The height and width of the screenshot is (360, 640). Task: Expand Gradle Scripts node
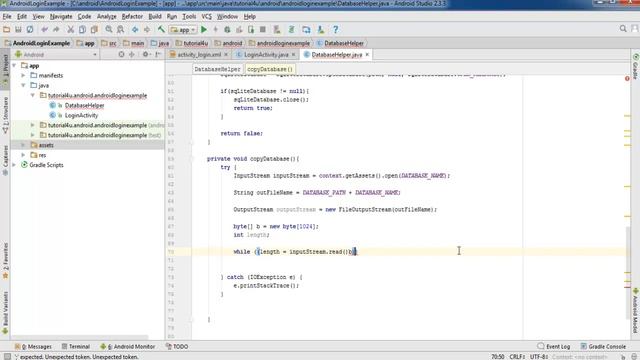[14, 165]
